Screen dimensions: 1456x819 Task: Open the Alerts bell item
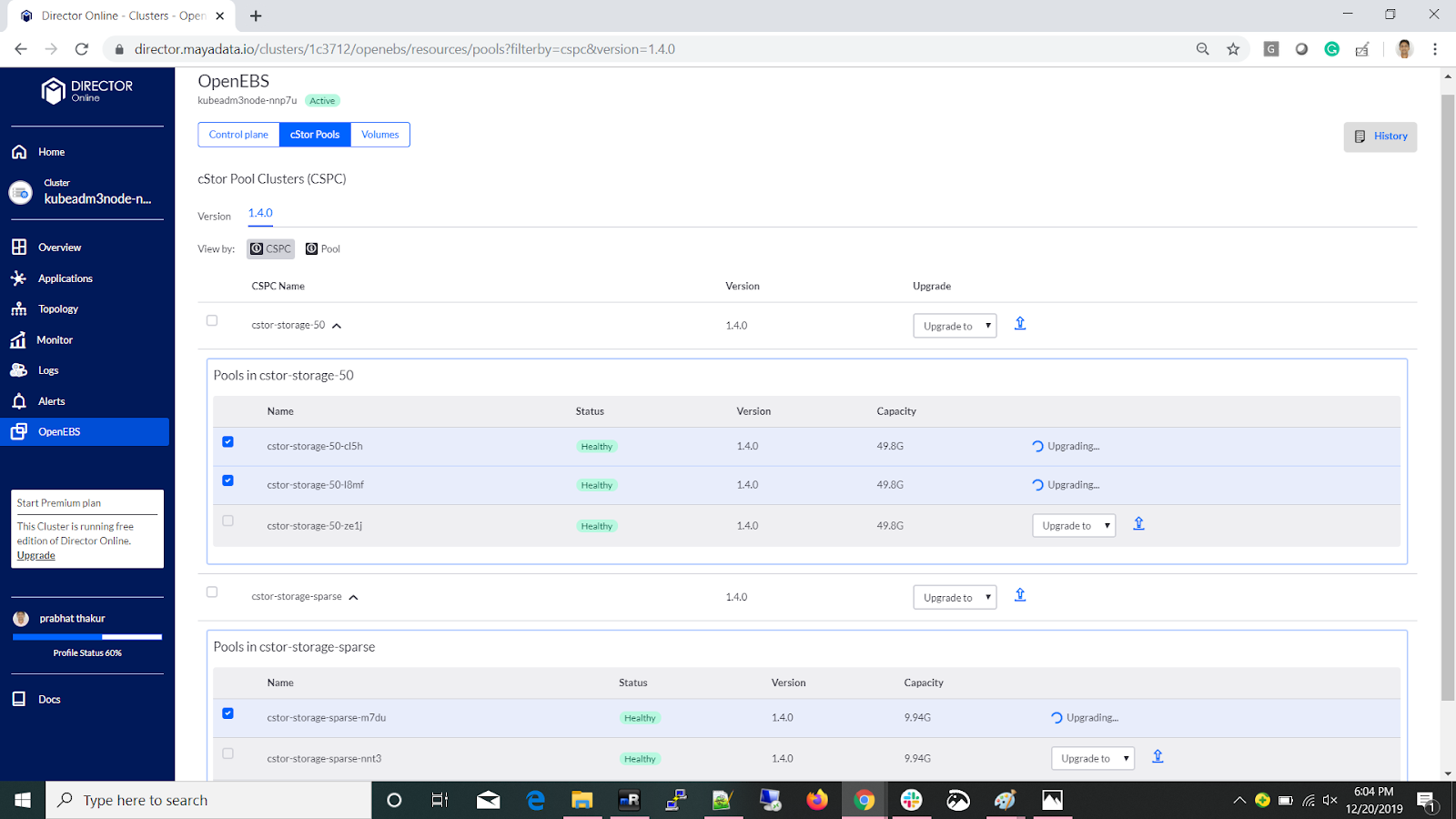pos(51,401)
